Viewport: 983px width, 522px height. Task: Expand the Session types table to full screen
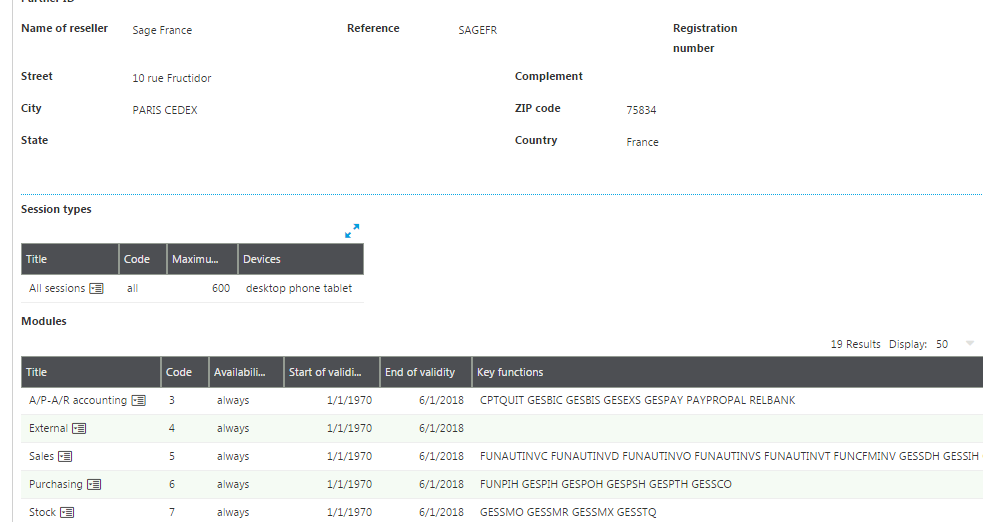352,231
